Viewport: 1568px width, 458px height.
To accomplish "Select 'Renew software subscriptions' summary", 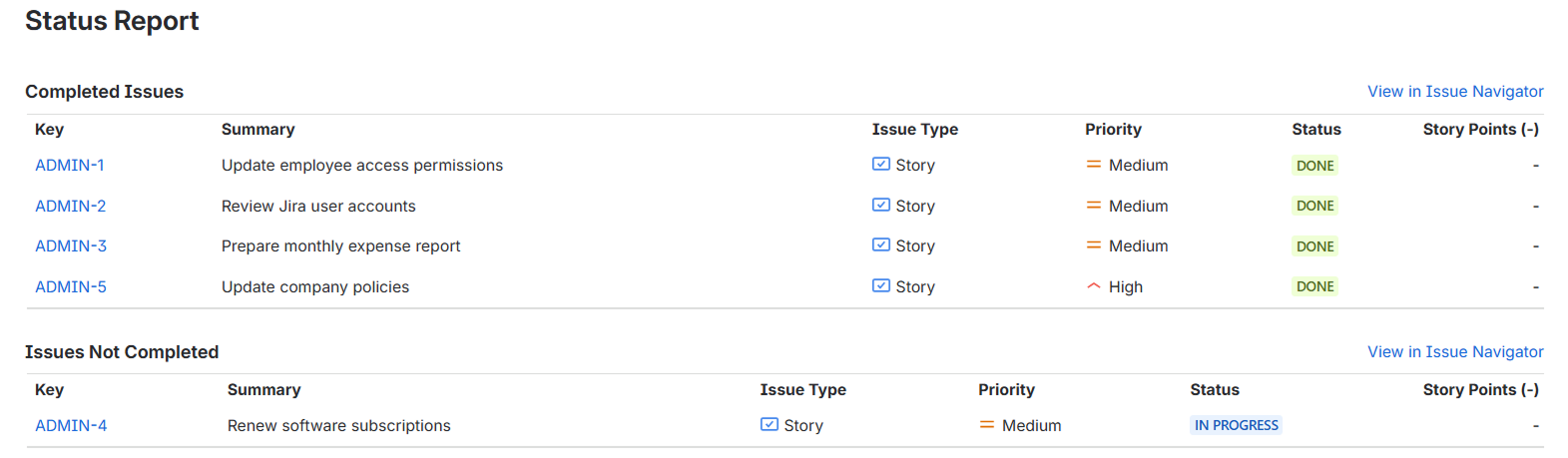I will [339, 426].
